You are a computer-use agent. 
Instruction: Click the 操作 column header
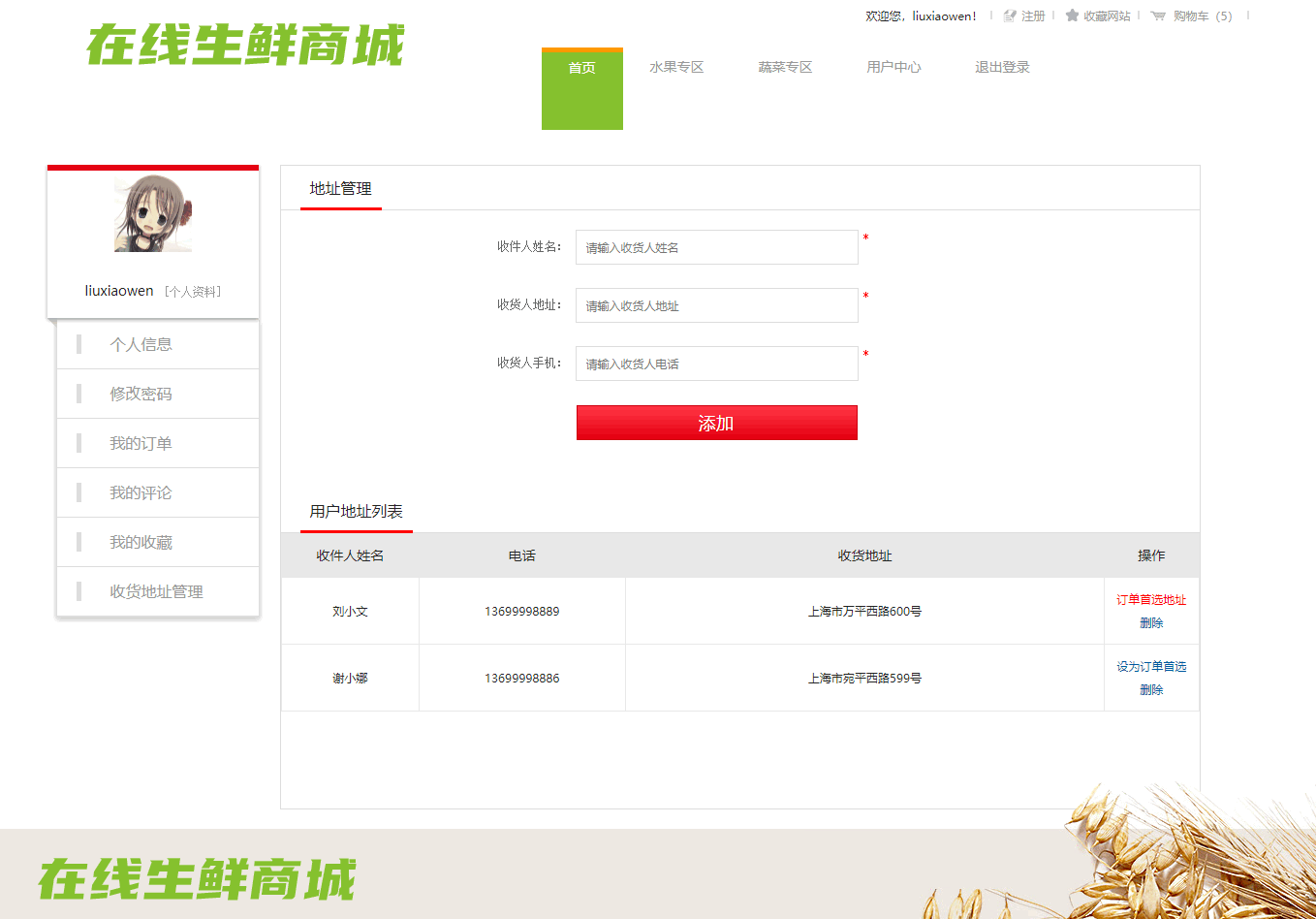[x=1151, y=555]
